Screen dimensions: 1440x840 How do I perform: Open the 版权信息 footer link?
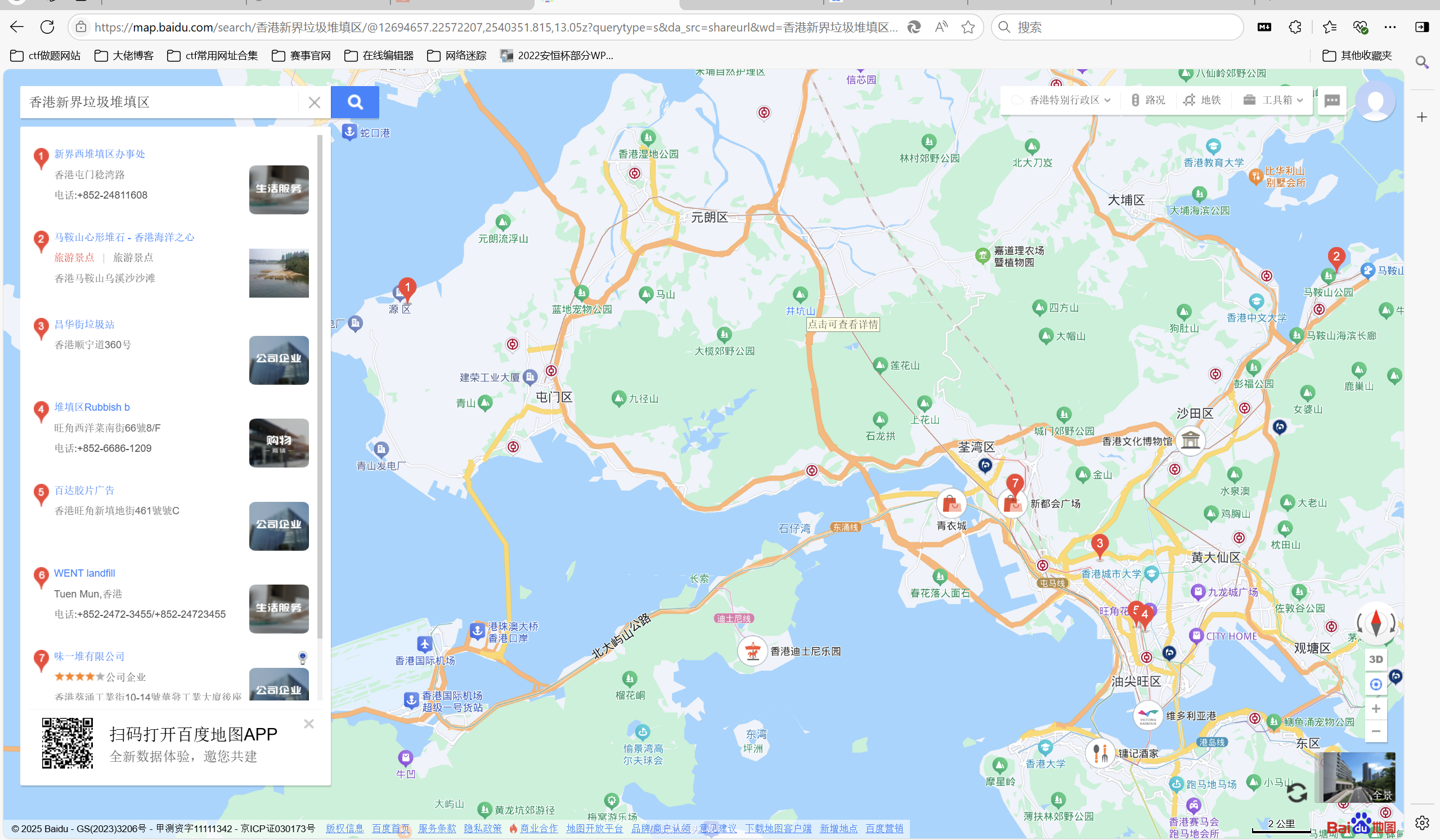[x=344, y=829]
